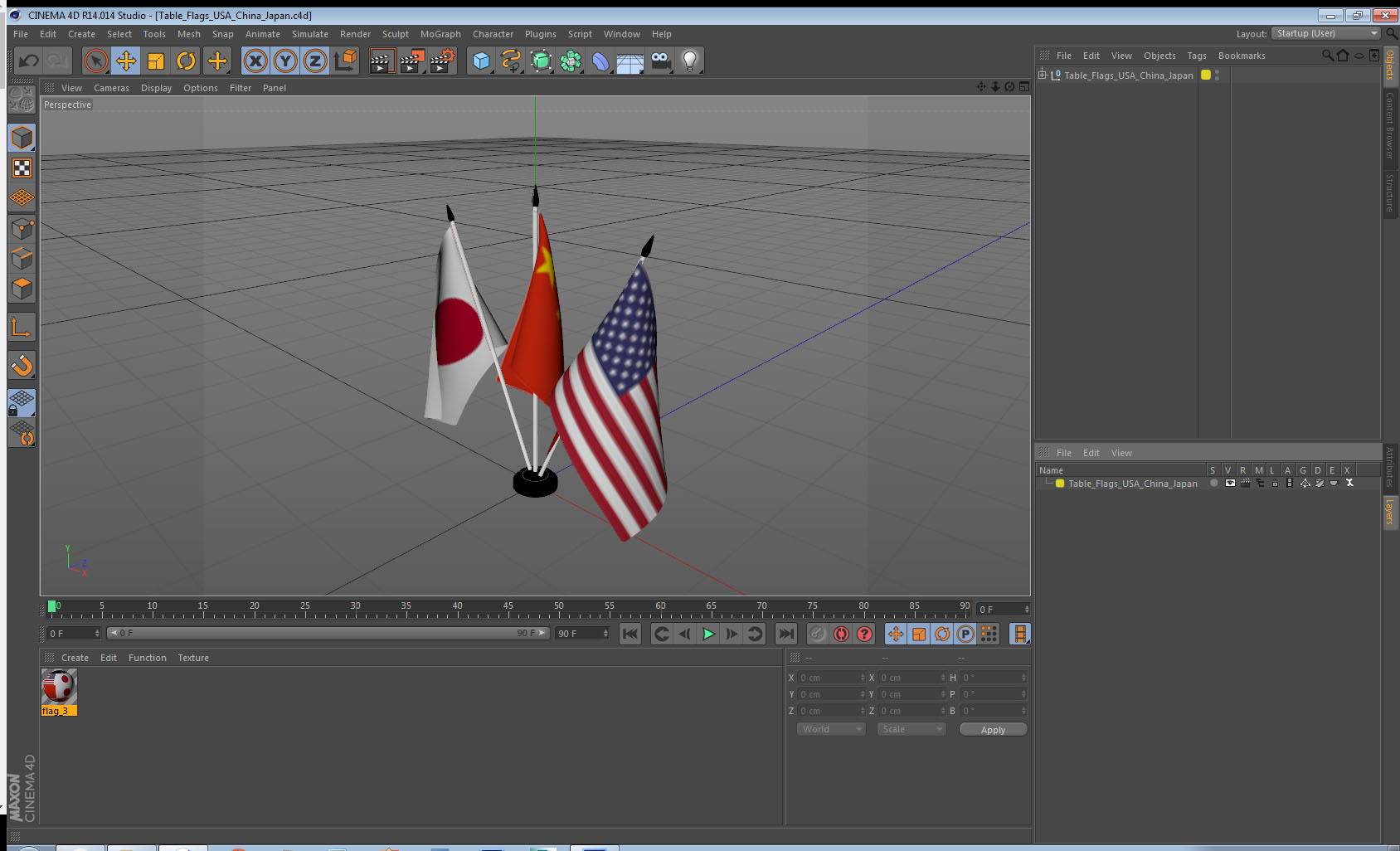Image resolution: width=1400 pixels, height=851 pixels.
Task: Toggle the viewport maximize icon
Action: [x=1024, y=87]
